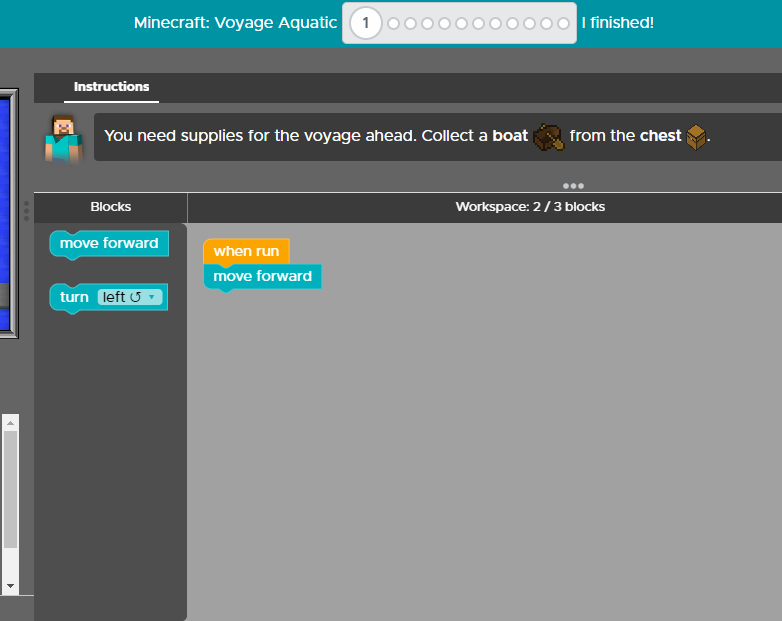This screenshot has width=782, height=621.
Task: Click the vertical dots grip beside Blocks
Action: (x=26, y=210)
